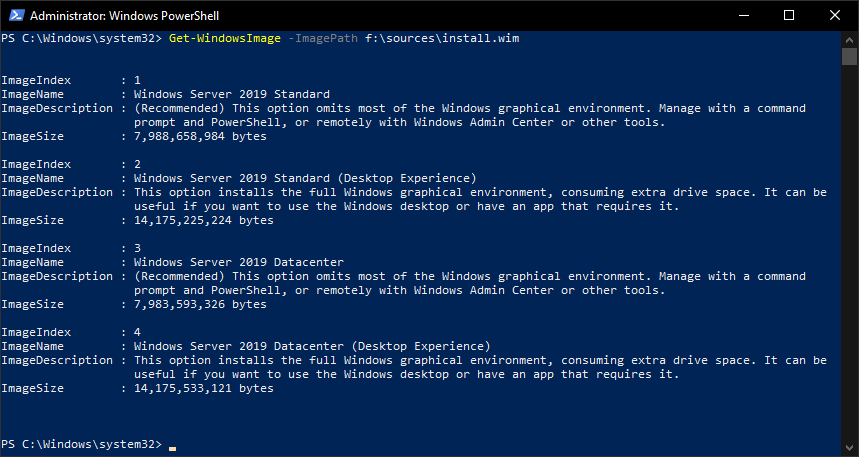Click the ImageIndex label for image 3
This screenshot has width=859, height=457.
[36, 248]
